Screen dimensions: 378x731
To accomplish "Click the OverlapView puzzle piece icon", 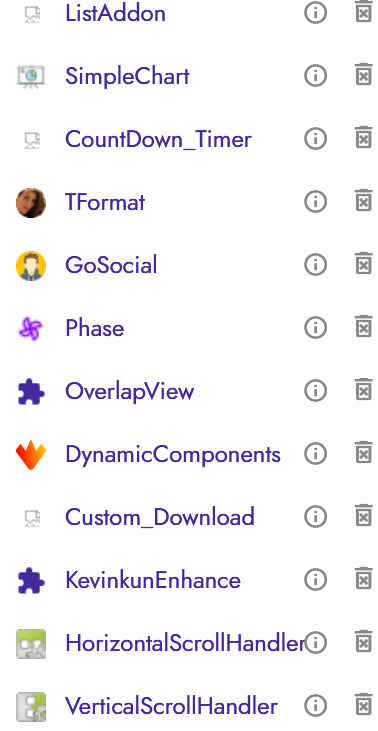I will click(x=31, y=392).
